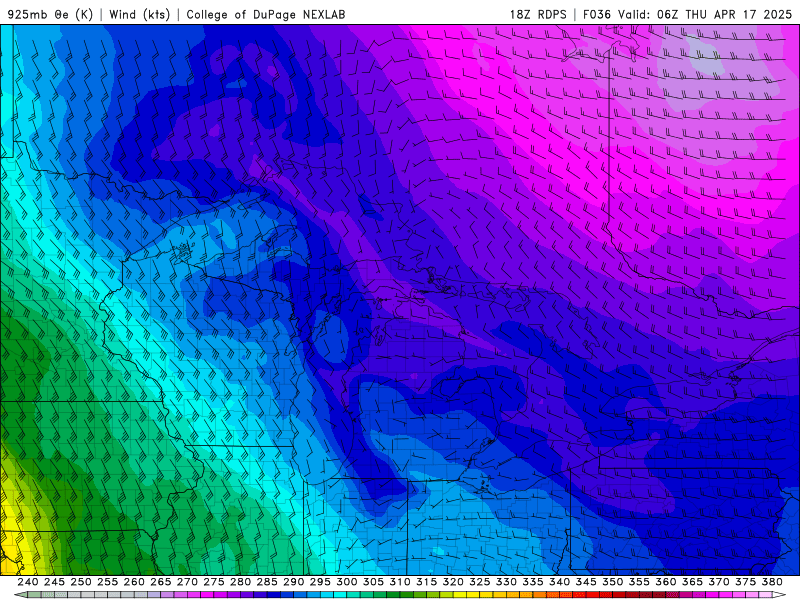This screenshot has width=800, height=600.
Task: Click the 295 color scale label
Action: (x=320, y=582)
